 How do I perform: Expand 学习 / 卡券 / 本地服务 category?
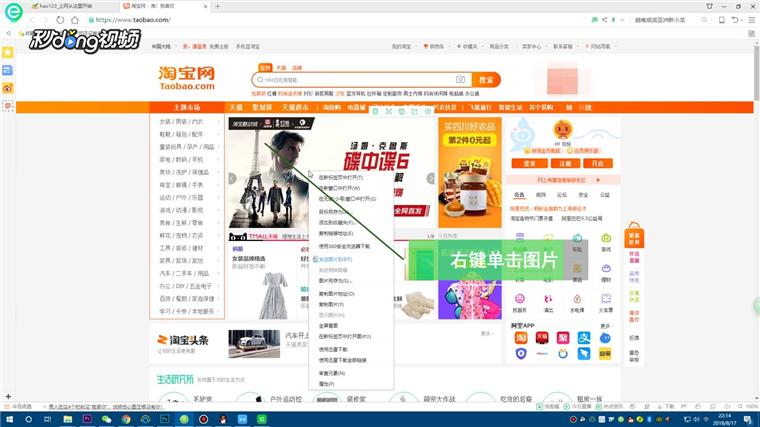187,311
